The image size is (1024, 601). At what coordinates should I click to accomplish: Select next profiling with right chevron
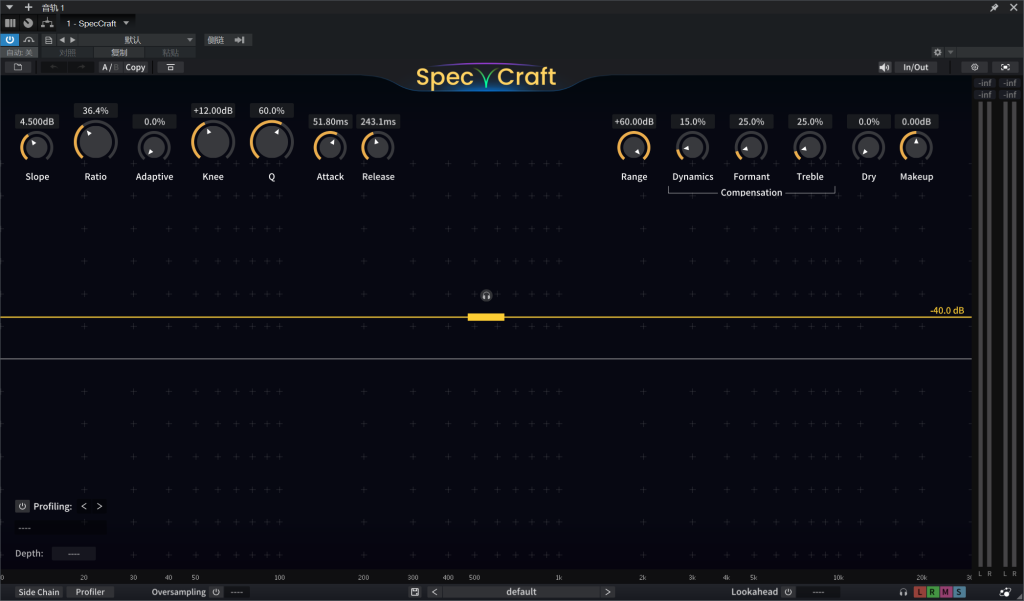(x=99, y=506)
